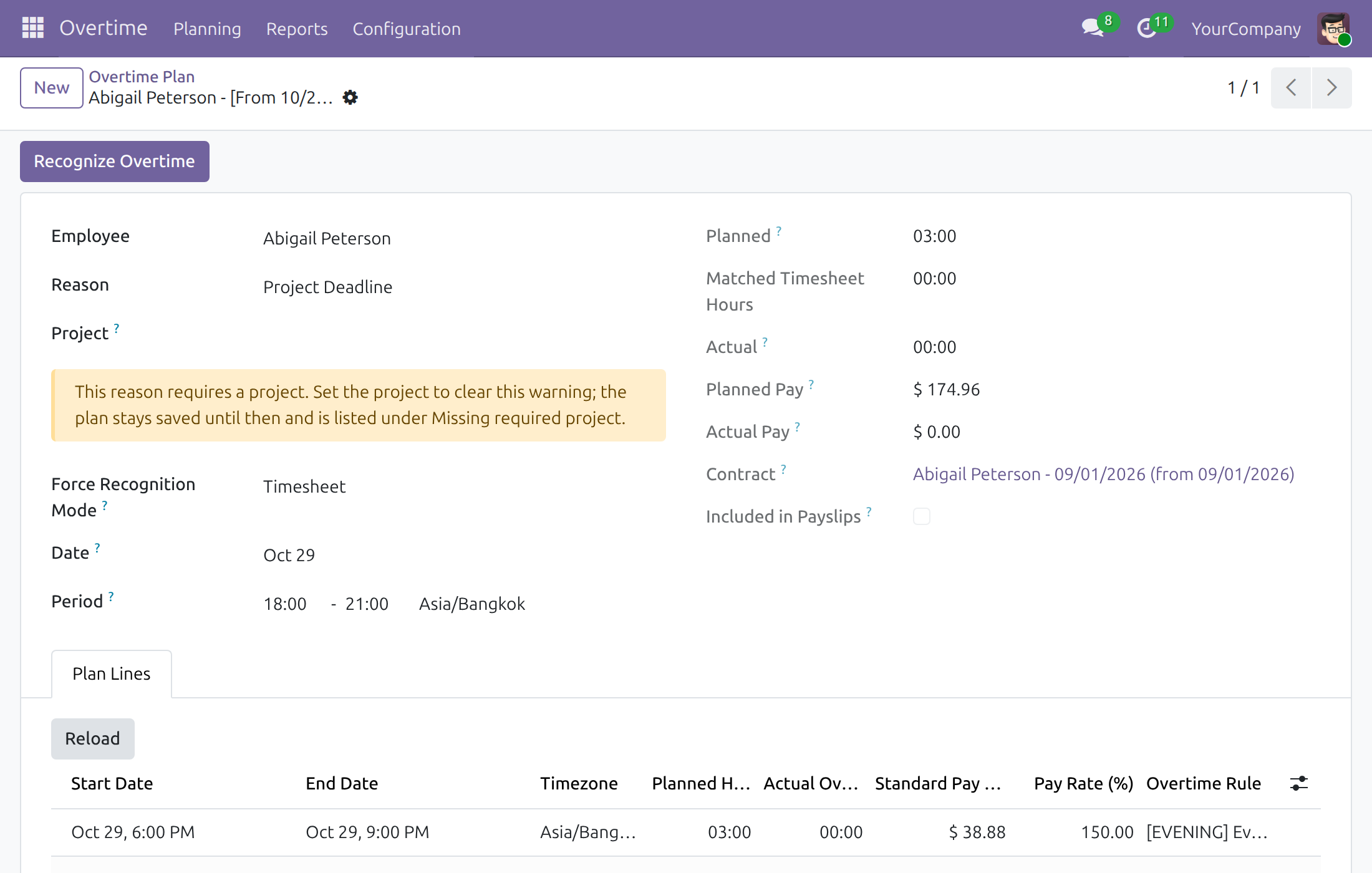Click the 1 / 1 pager counter
1372x873 pixels.
[x=1244, y=87]
